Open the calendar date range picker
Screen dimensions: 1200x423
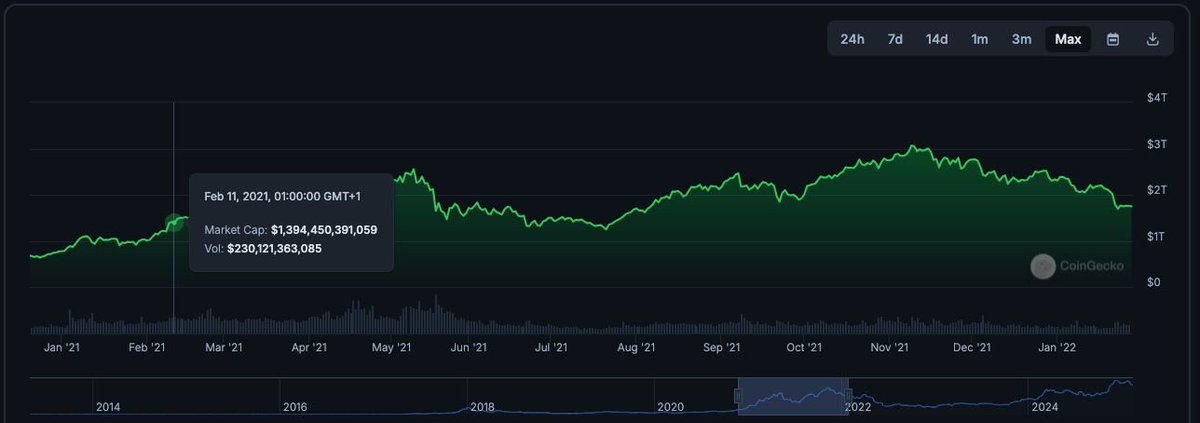pyautogui.click(x=1113, y=39)
